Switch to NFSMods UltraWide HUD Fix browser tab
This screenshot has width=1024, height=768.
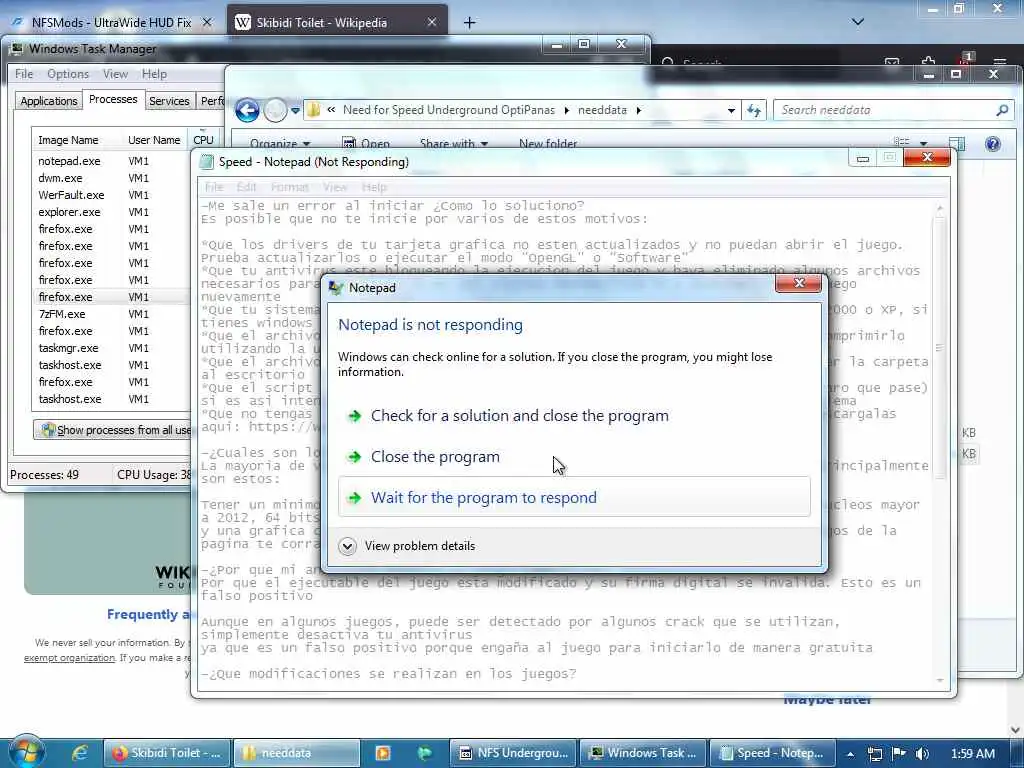pos(111,23)
